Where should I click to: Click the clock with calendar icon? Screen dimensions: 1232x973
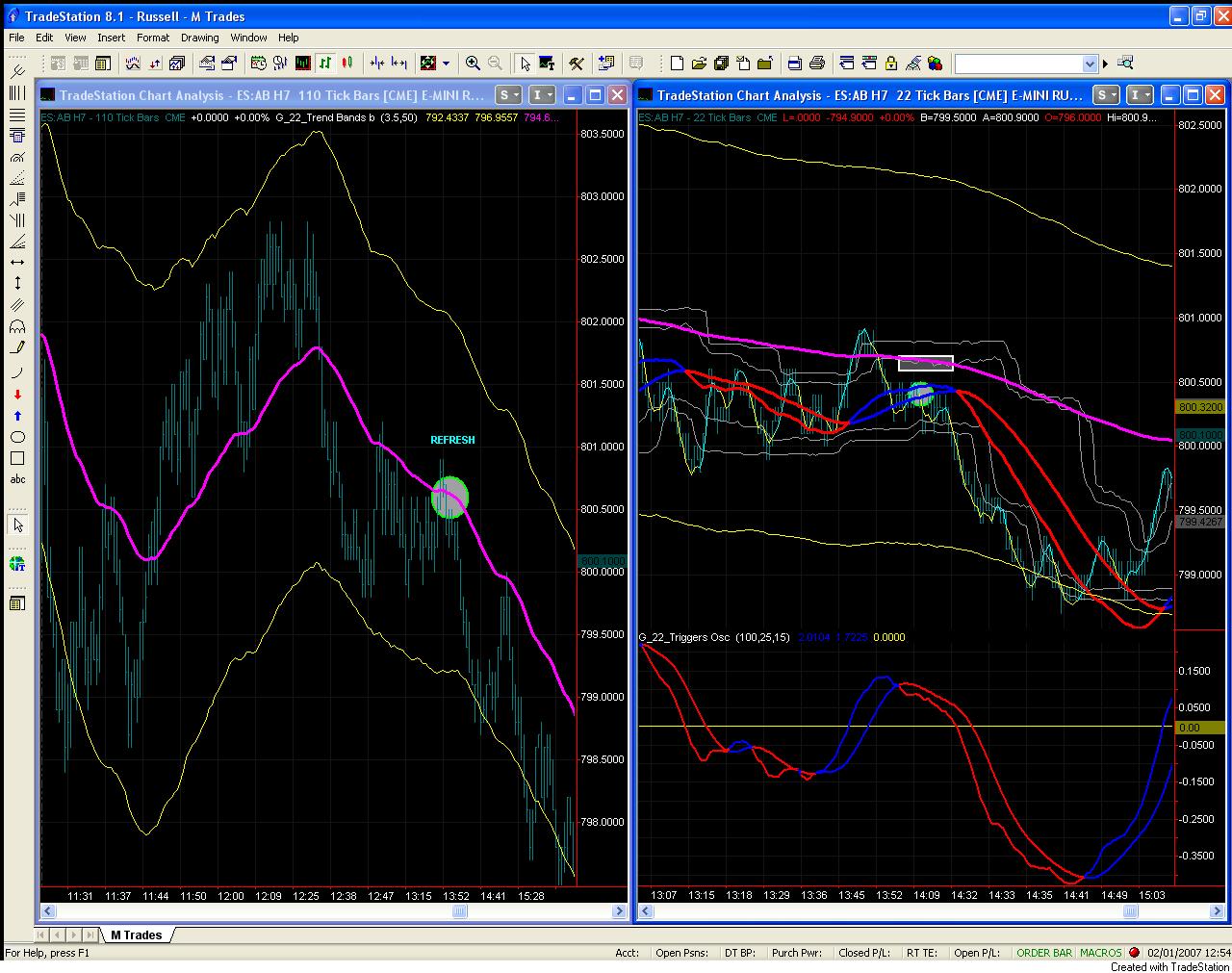[259, 64]
